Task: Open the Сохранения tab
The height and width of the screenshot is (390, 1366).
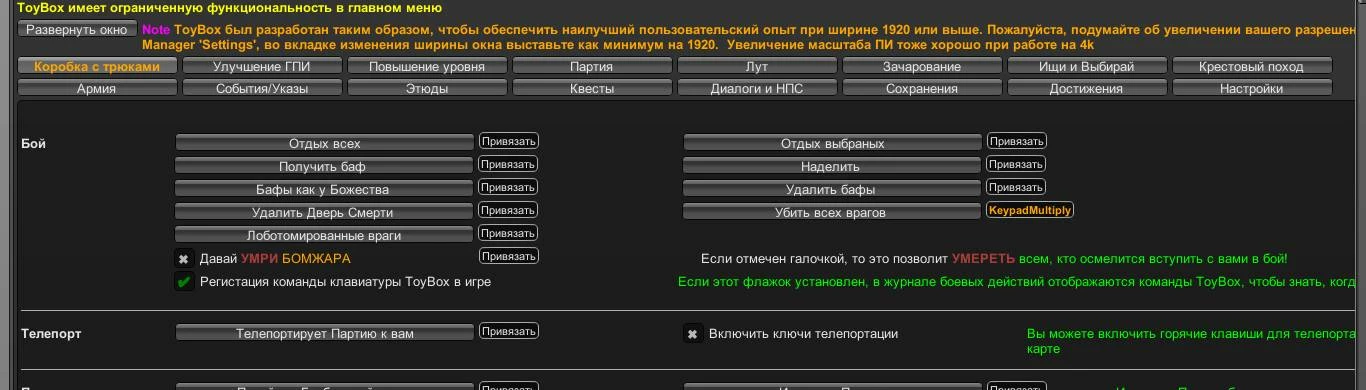Action: (922, 88)
